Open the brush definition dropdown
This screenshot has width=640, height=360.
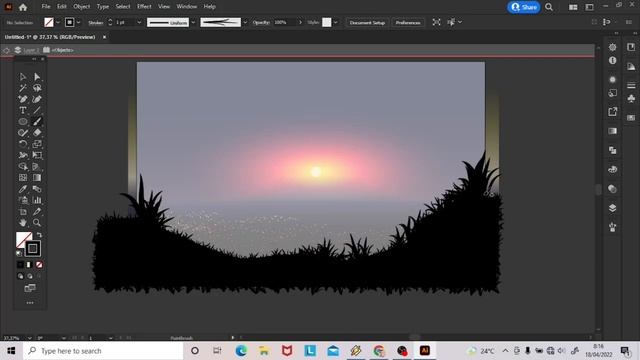[245, 22]
